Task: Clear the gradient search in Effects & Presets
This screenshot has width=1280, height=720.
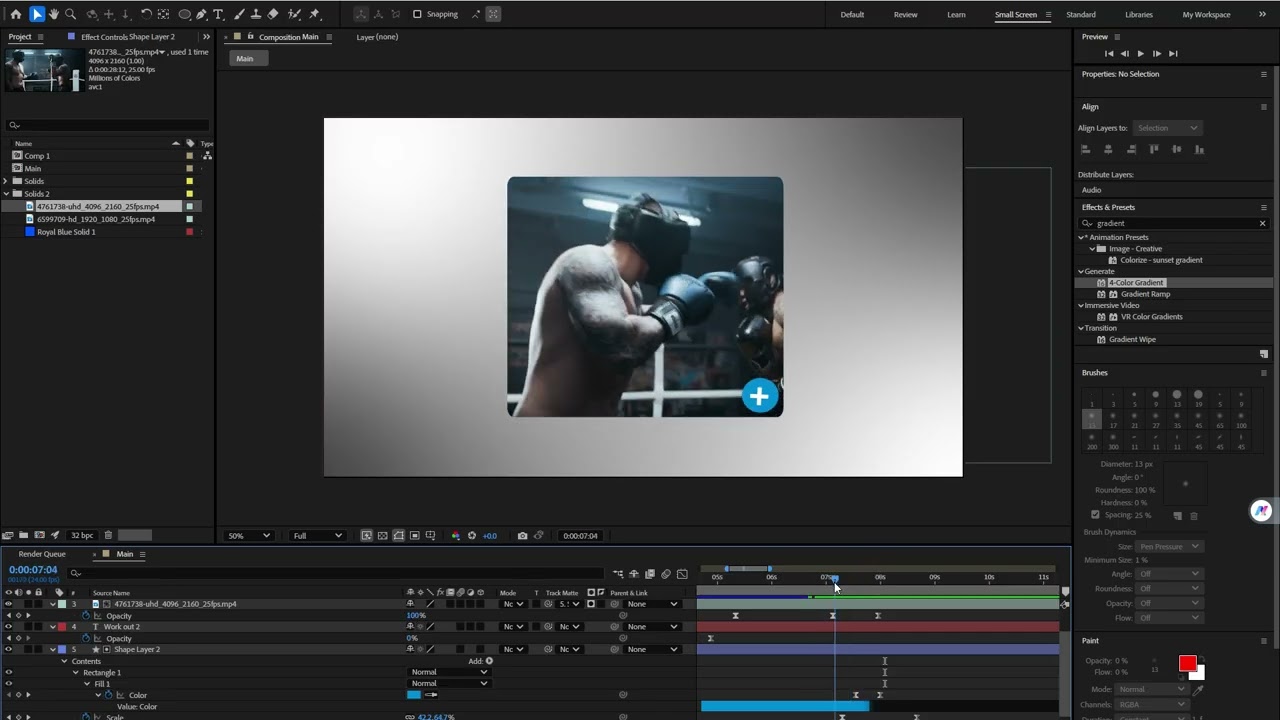Action: point(1262,223)
